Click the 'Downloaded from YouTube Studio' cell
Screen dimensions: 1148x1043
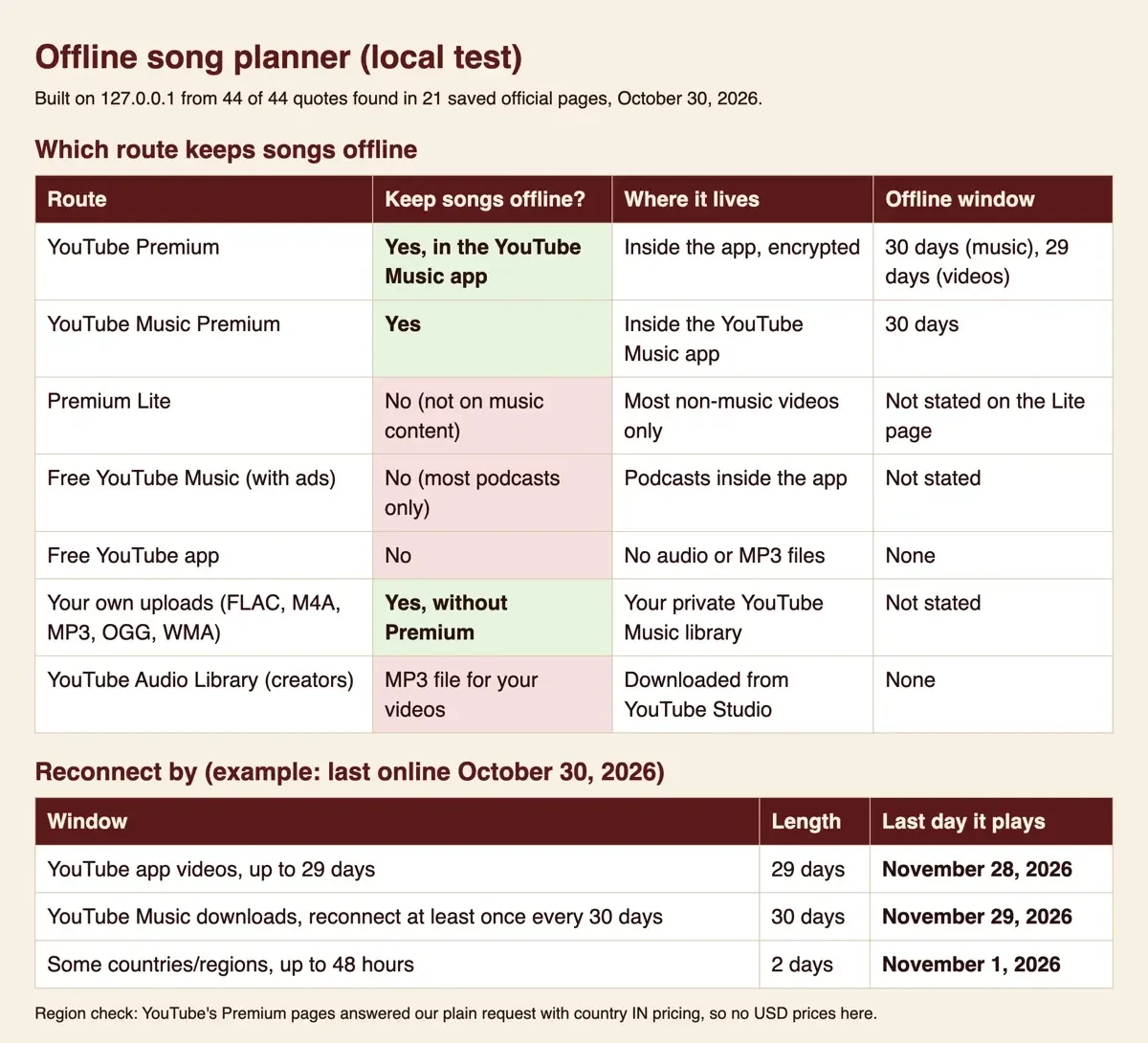pos(742,695)
